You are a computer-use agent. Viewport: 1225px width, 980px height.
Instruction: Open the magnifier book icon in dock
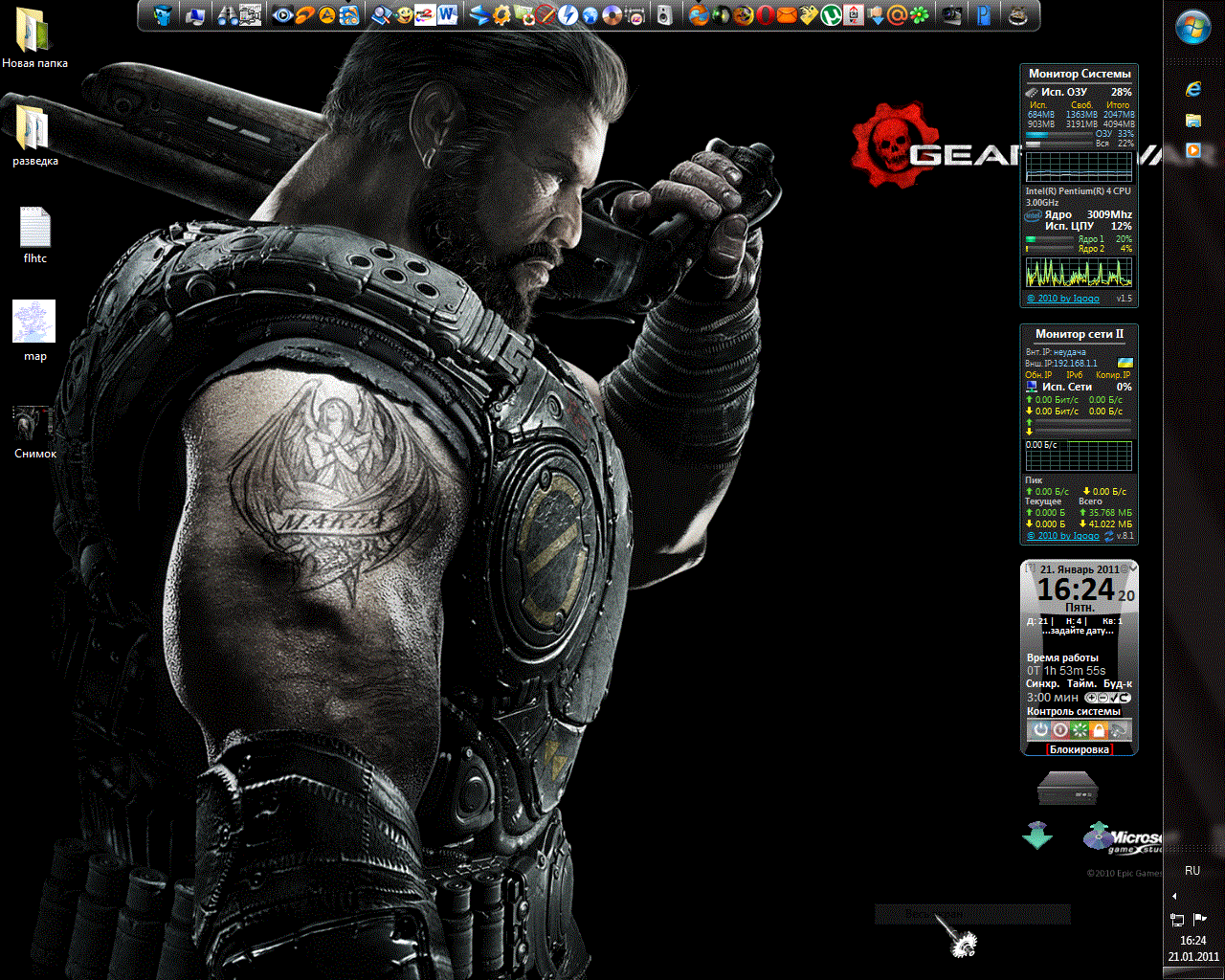click(382, 15)
